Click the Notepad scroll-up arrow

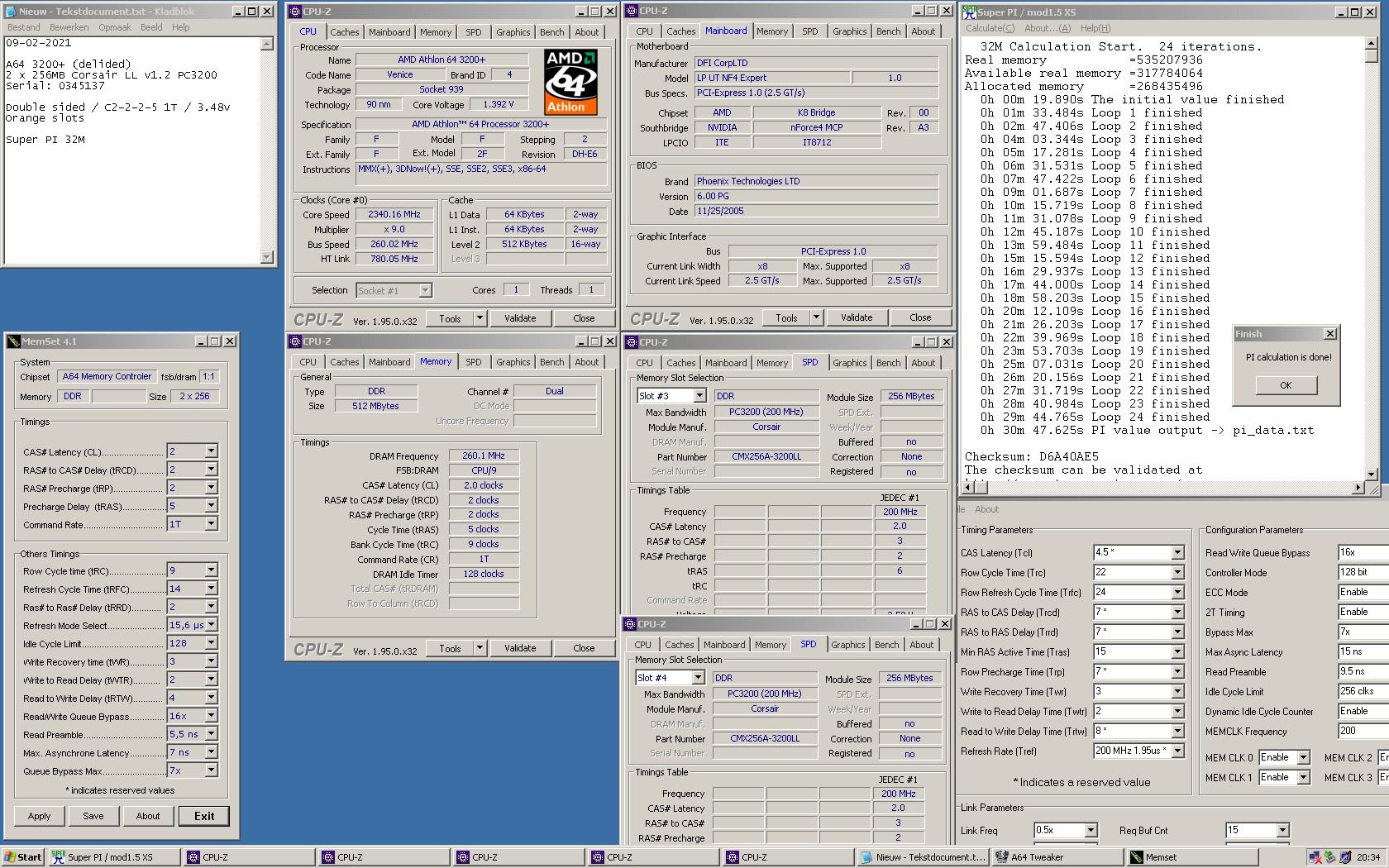pyautogui.click(x=267, y=44)
